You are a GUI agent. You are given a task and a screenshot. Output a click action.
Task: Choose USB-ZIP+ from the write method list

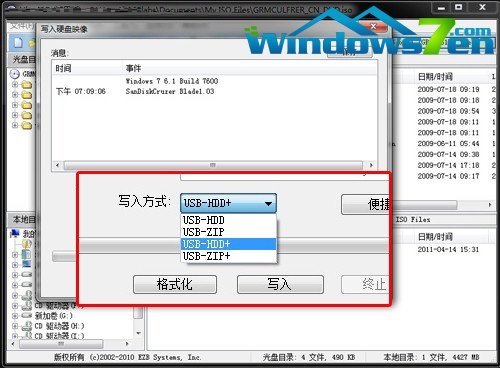pyautogui.click(x=229, y=256)
